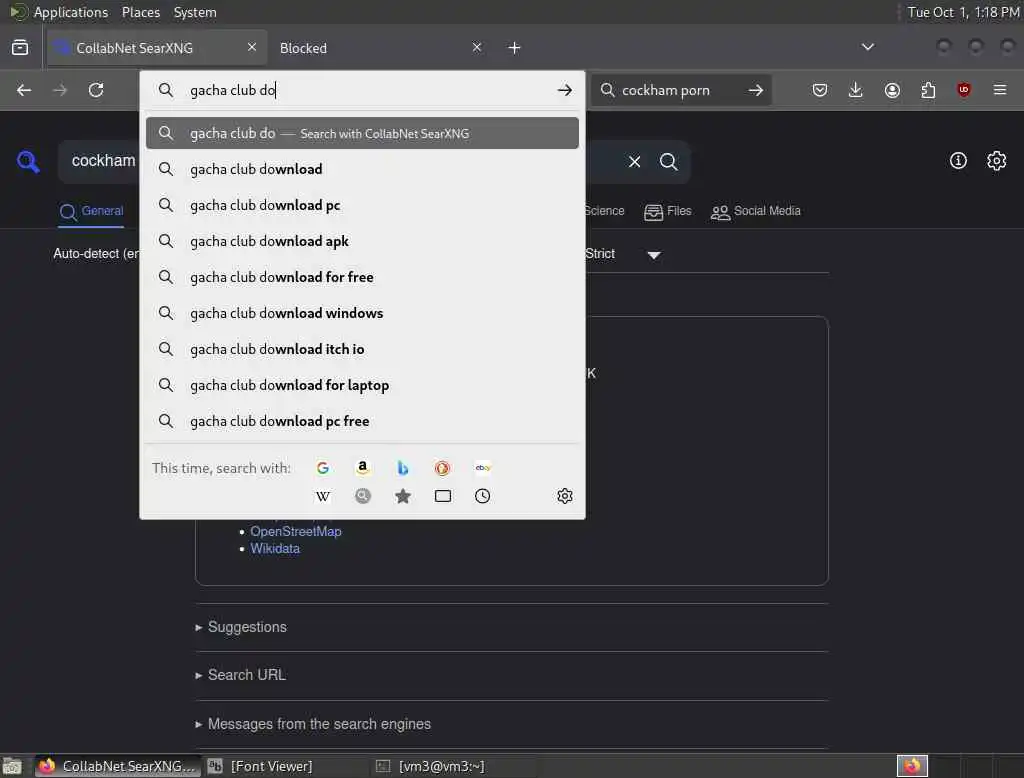Select suggestion gacha club download pc free
Image resolution: width=1024 pixels, height=778 pixels.
(362, 421)
